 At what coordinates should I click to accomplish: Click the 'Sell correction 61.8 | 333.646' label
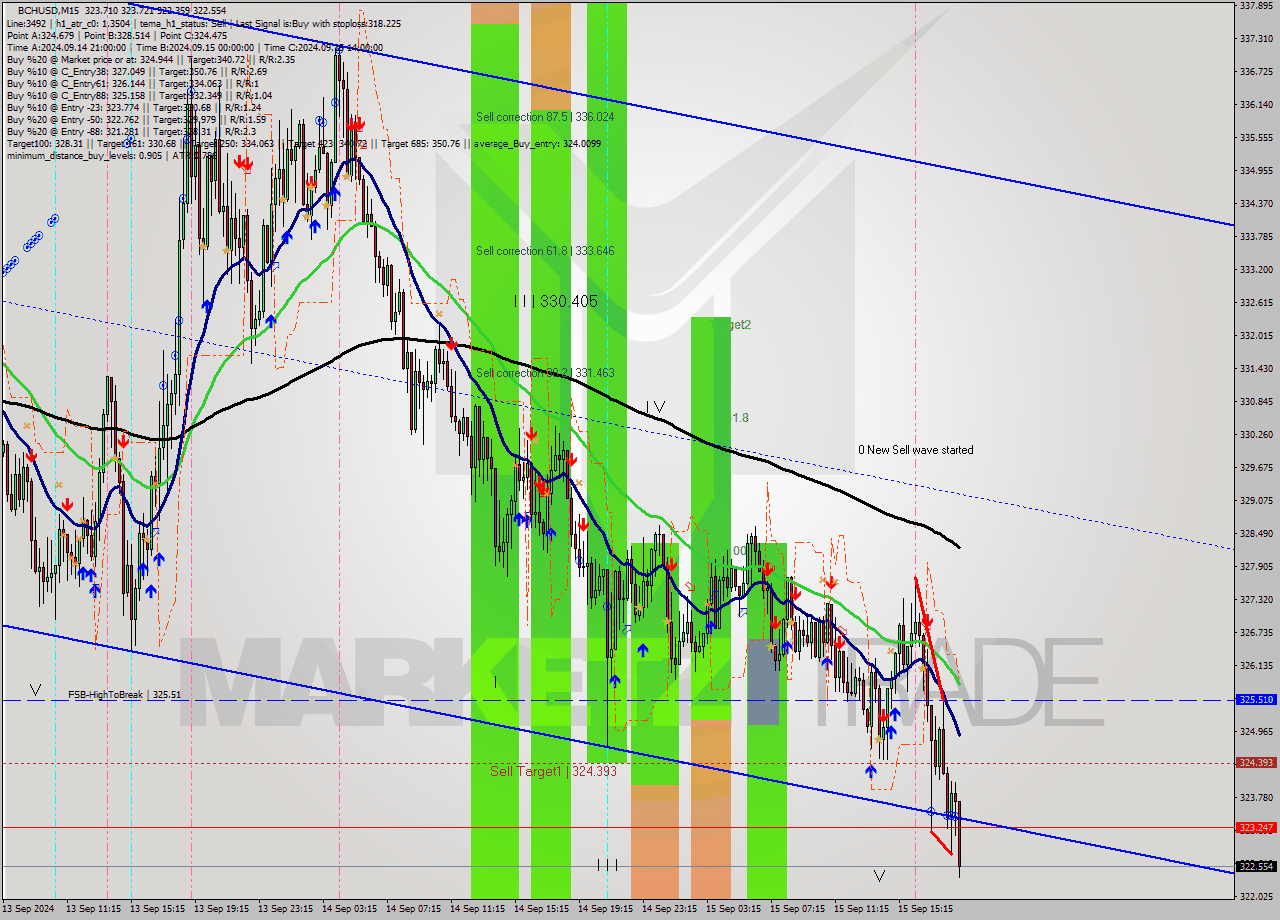click(x=545, y=251)
